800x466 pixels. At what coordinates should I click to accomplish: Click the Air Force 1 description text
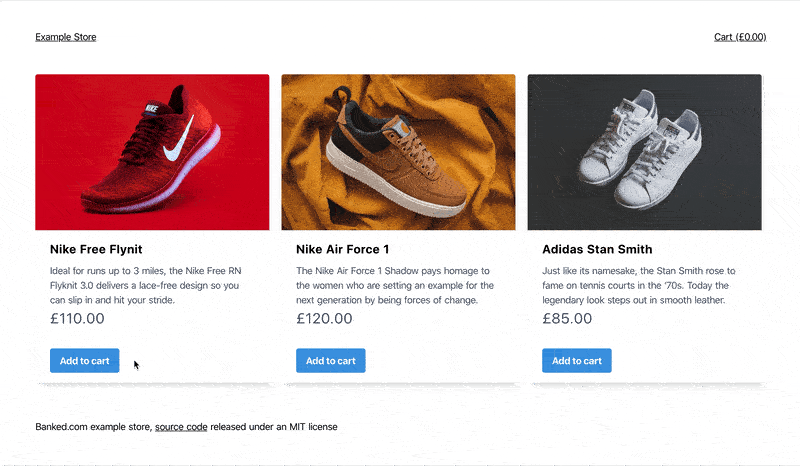coord(395,285)
